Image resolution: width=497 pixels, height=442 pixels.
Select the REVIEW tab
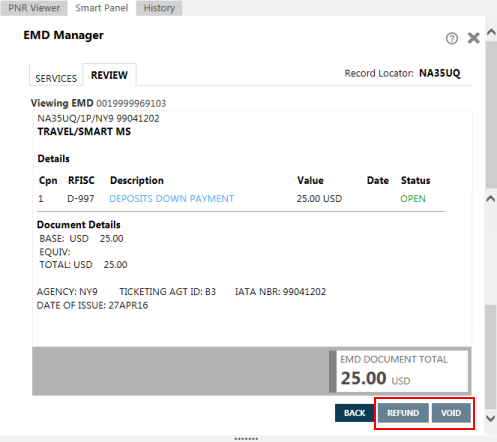coord(109,75)
